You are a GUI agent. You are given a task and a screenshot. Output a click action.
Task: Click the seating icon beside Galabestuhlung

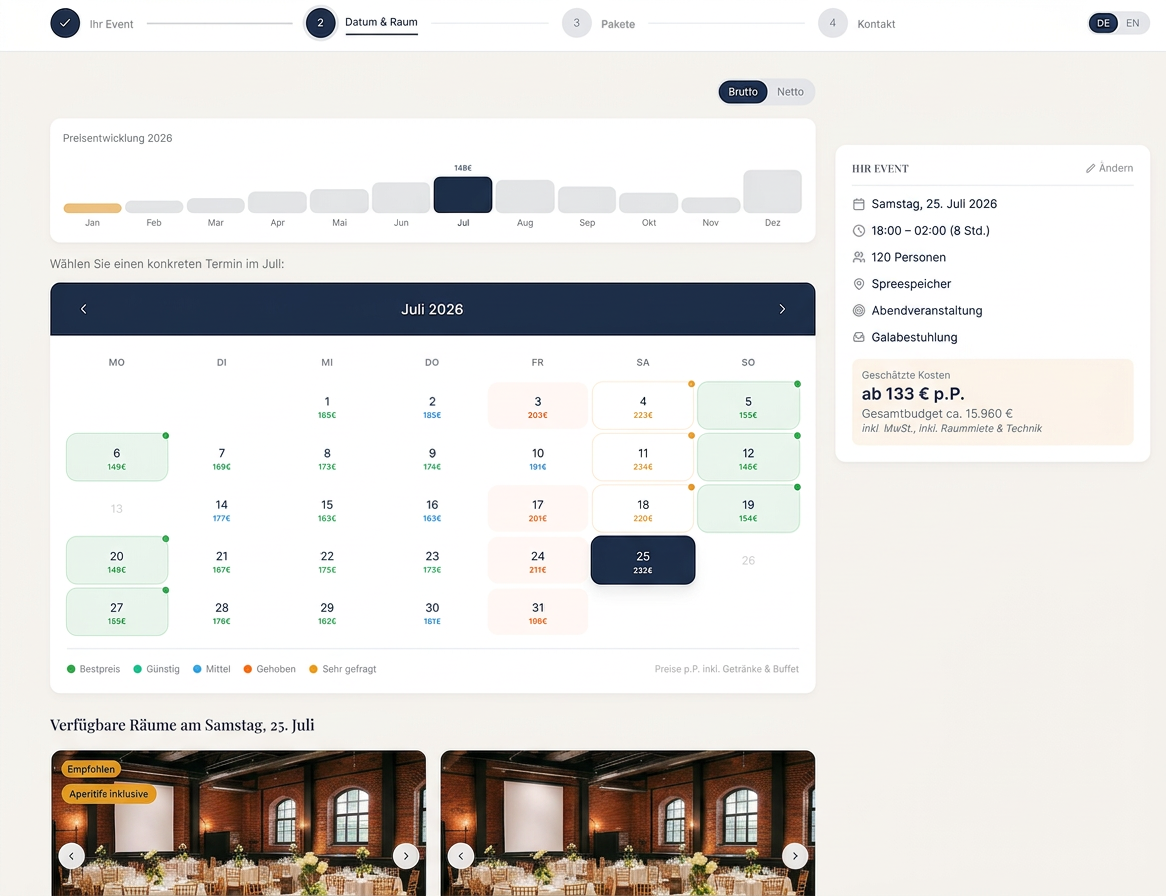(858, 337)
